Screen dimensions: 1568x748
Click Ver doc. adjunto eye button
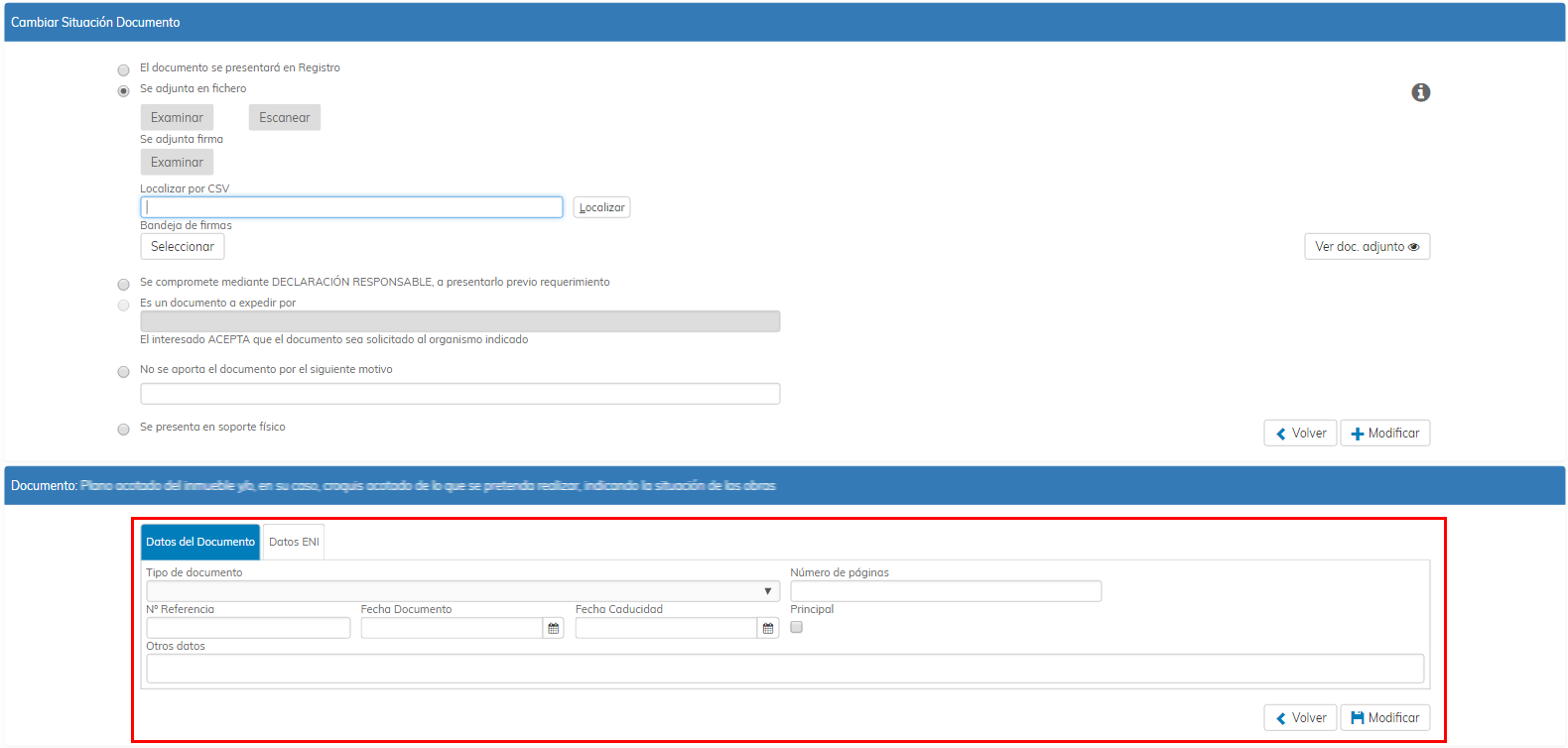pyautogui.click(x=1367, y=247)
